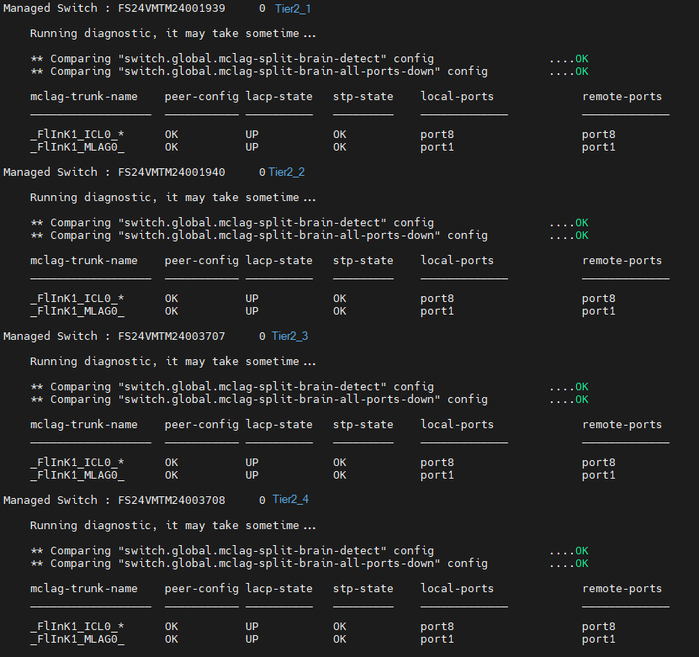Image resolution: width=699 pixels, height=657 pixels.
Task: Click serial number FS24VMTM24003707
Action: click(x=172, y=336)
